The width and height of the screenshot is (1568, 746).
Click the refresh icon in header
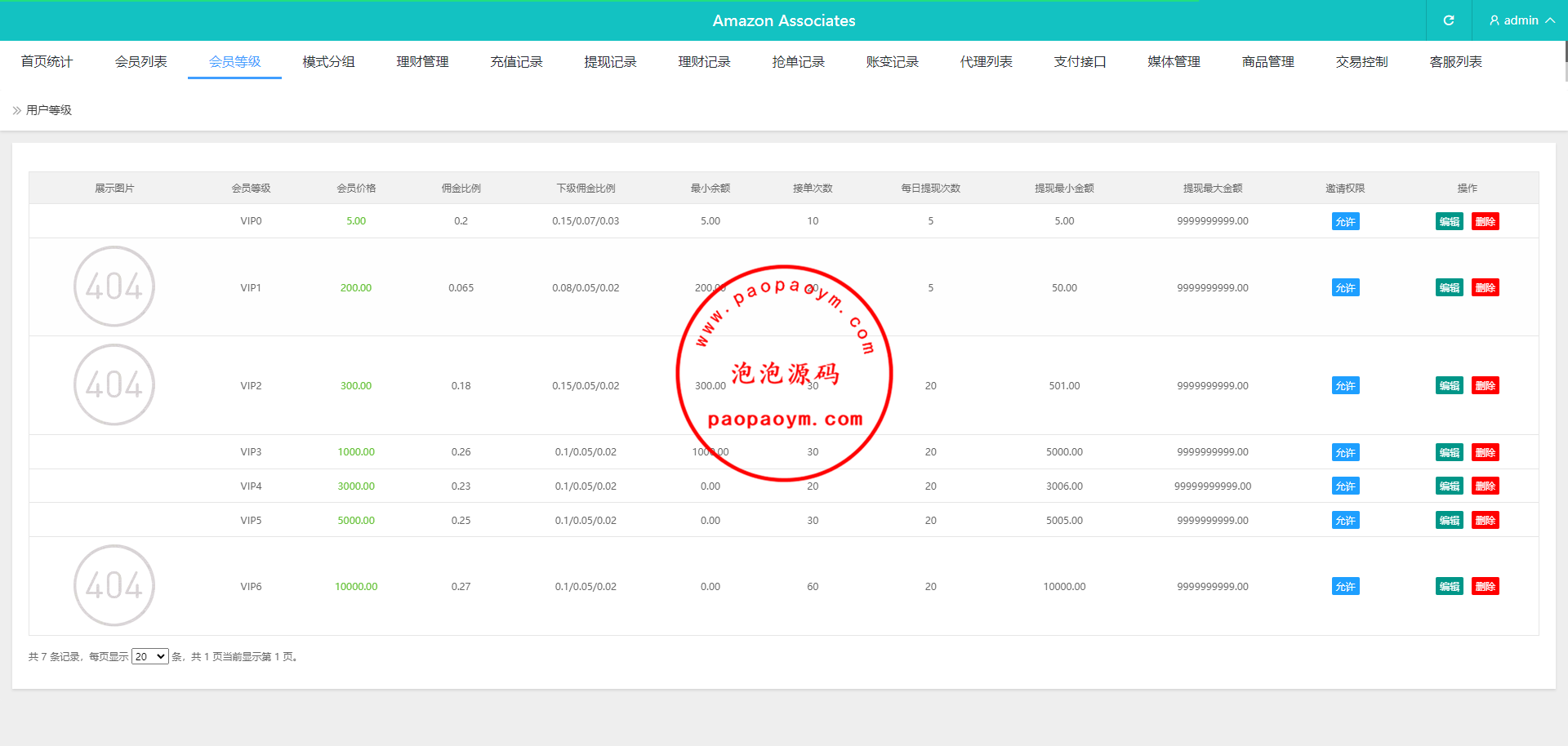(x=1448, y=20)
